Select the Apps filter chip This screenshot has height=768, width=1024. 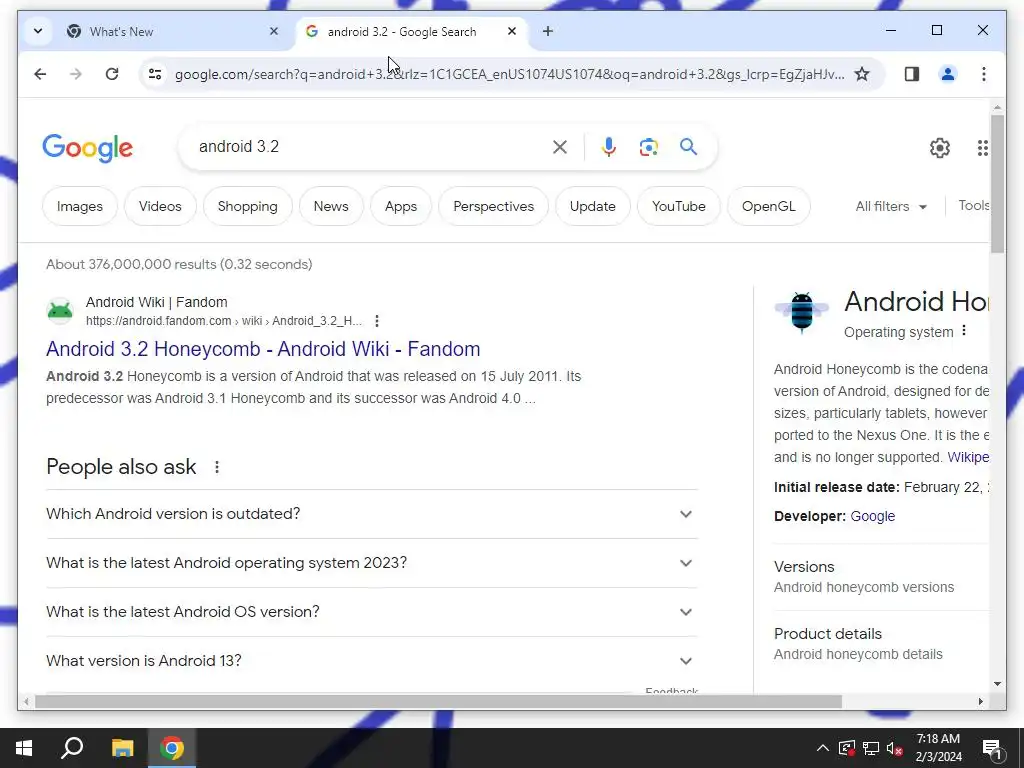(x=401, y=206)
